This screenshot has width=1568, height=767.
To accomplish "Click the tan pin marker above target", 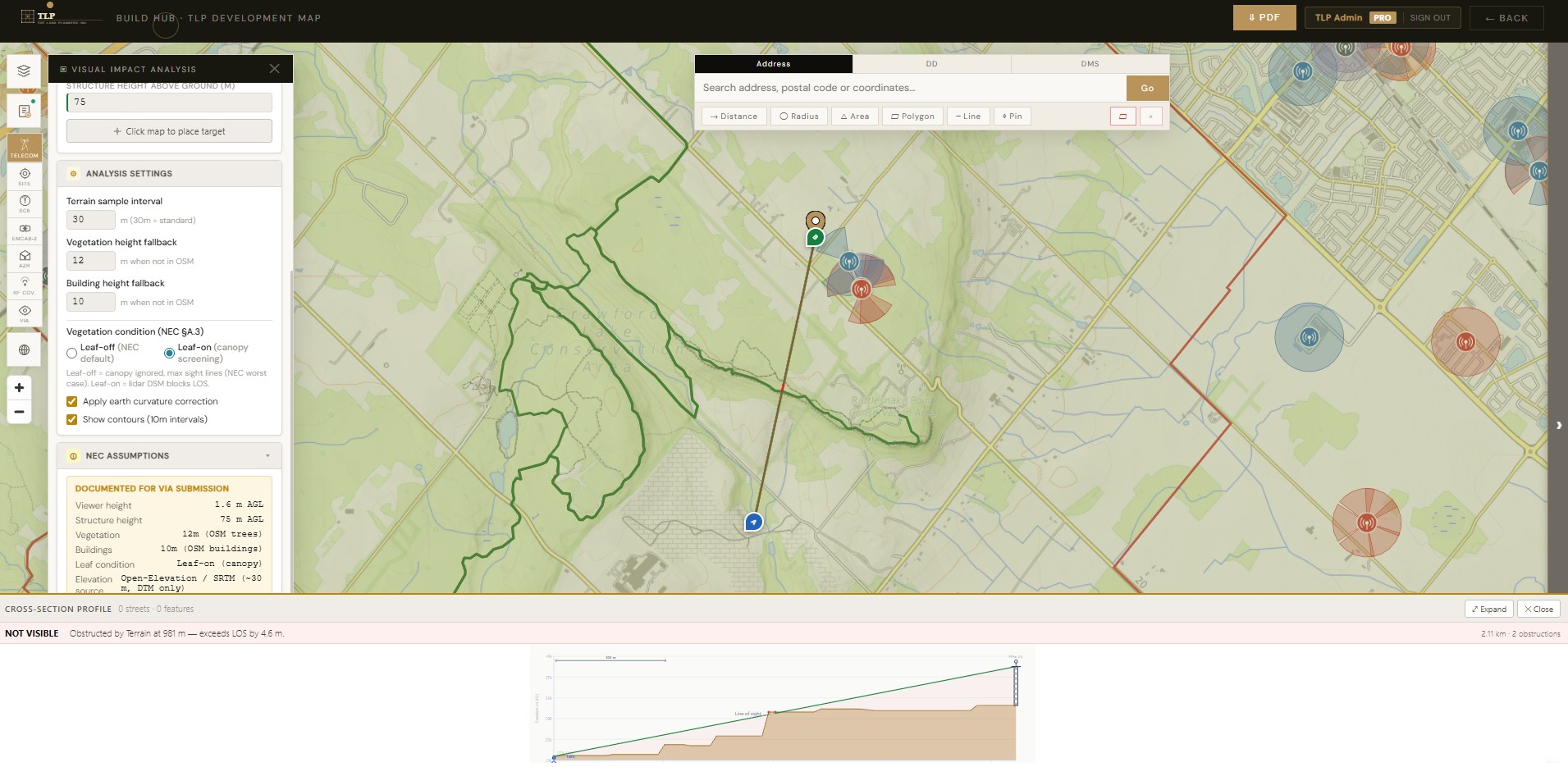I will pos(815,220).
